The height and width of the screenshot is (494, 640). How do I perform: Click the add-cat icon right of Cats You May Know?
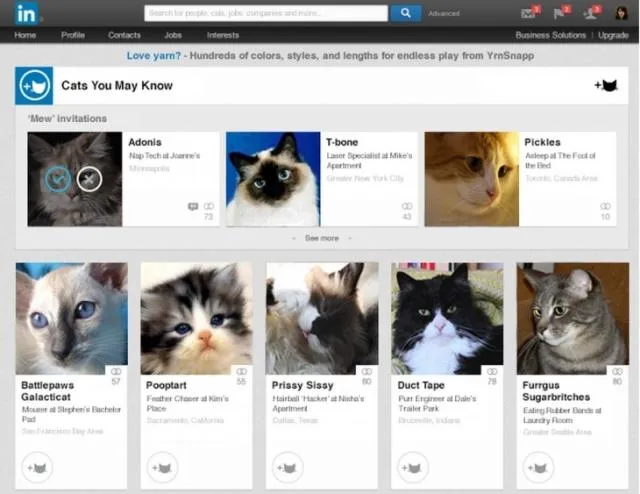[606, 86]
